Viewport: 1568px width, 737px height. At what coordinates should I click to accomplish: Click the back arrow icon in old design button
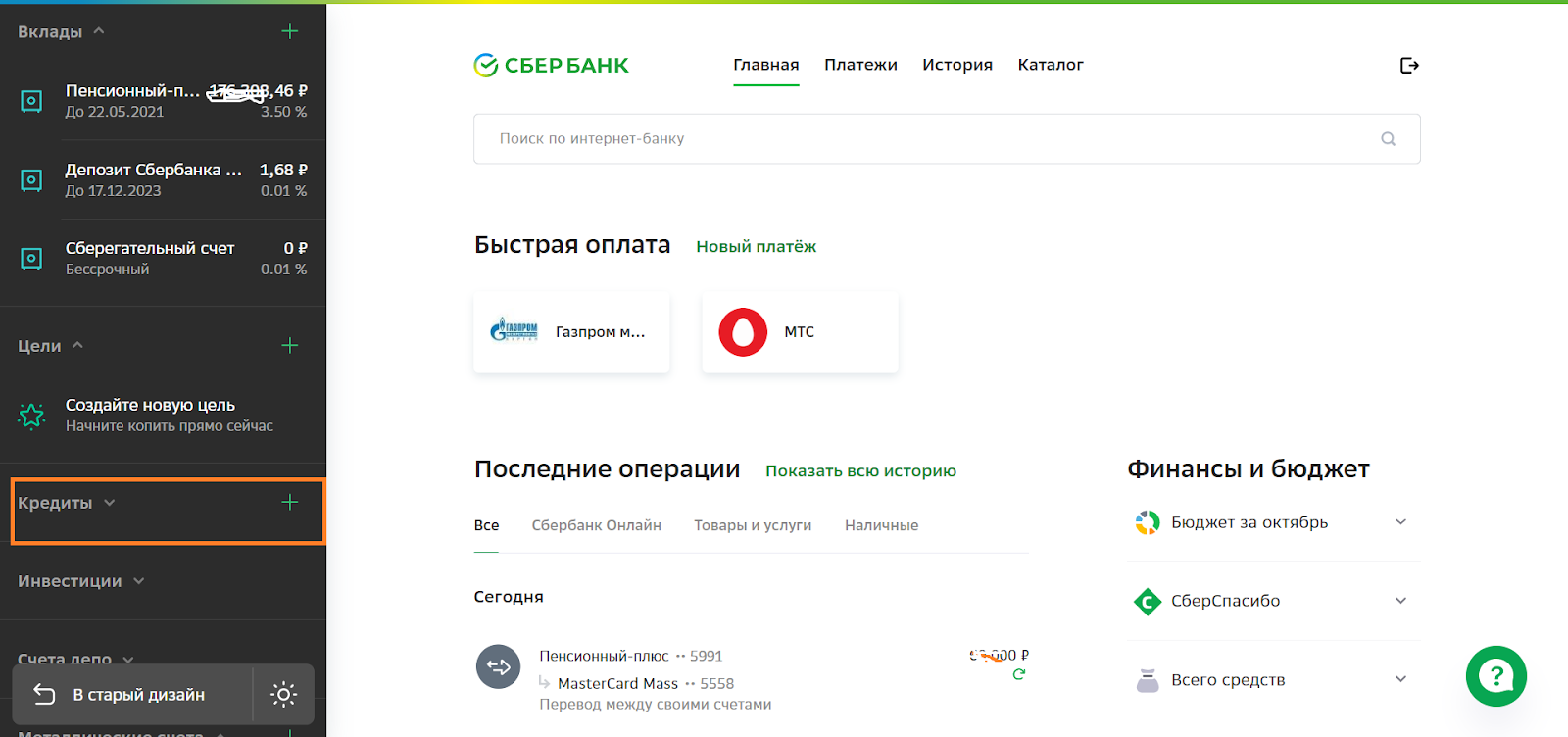44,694
